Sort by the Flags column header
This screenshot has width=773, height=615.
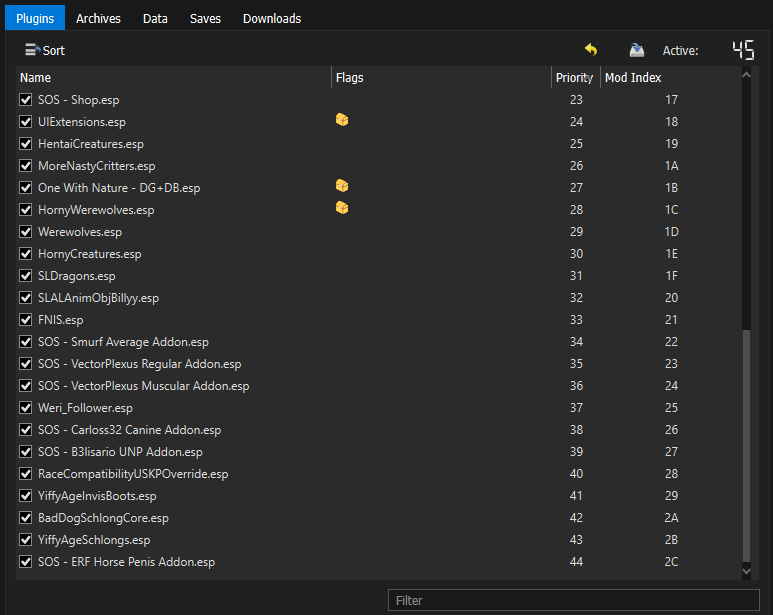click(x=441, y=77)
